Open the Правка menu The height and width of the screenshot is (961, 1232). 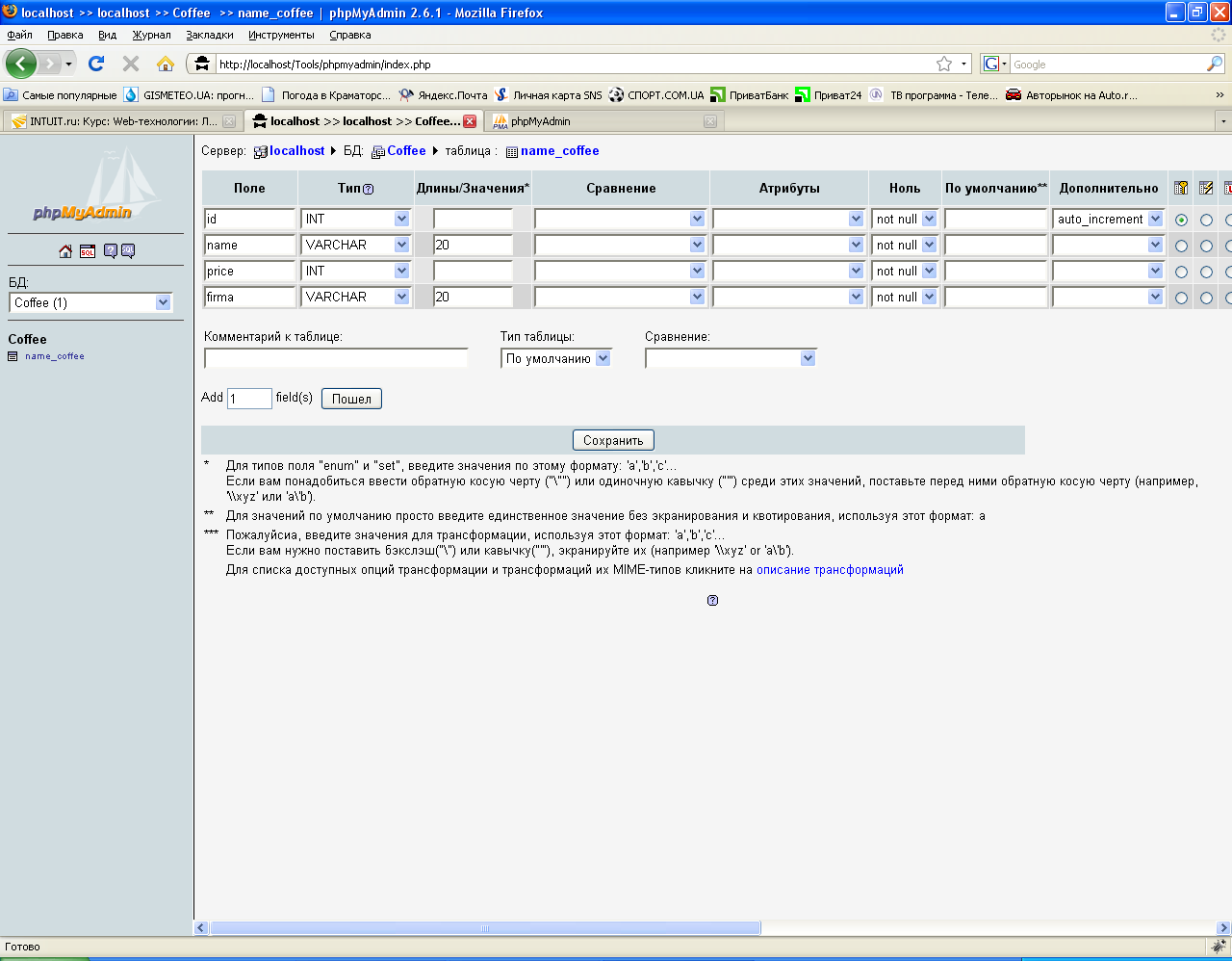coord(65,35)
